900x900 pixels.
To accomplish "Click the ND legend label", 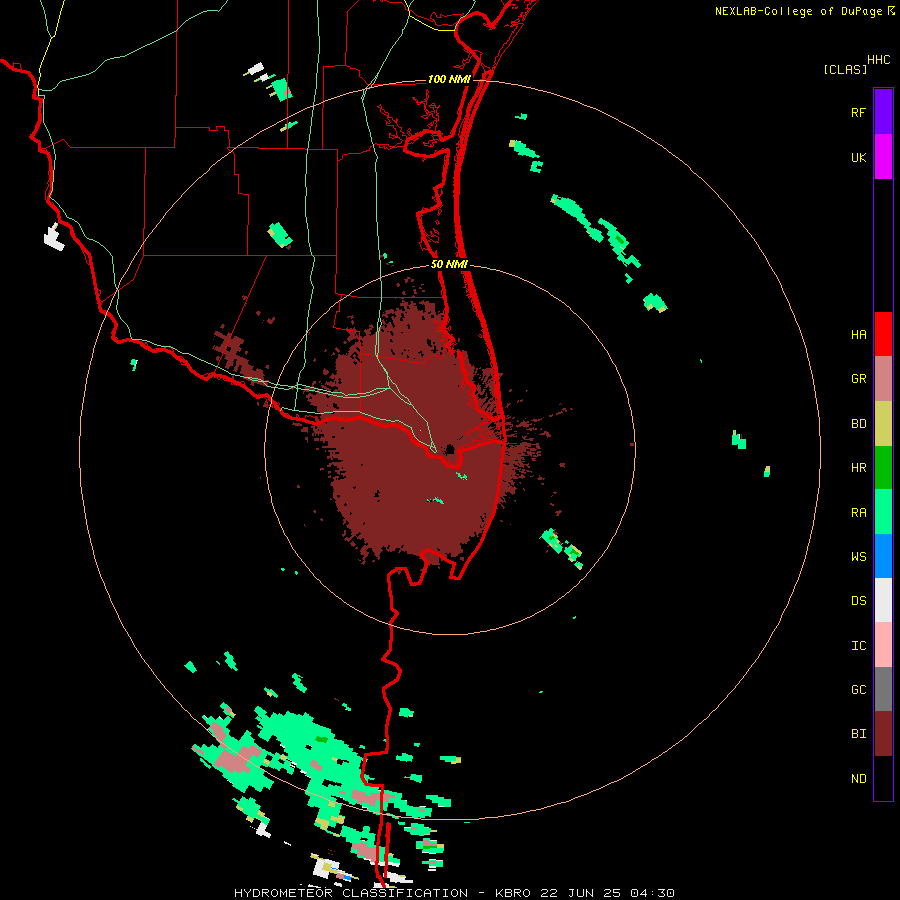I will (858, 779).
